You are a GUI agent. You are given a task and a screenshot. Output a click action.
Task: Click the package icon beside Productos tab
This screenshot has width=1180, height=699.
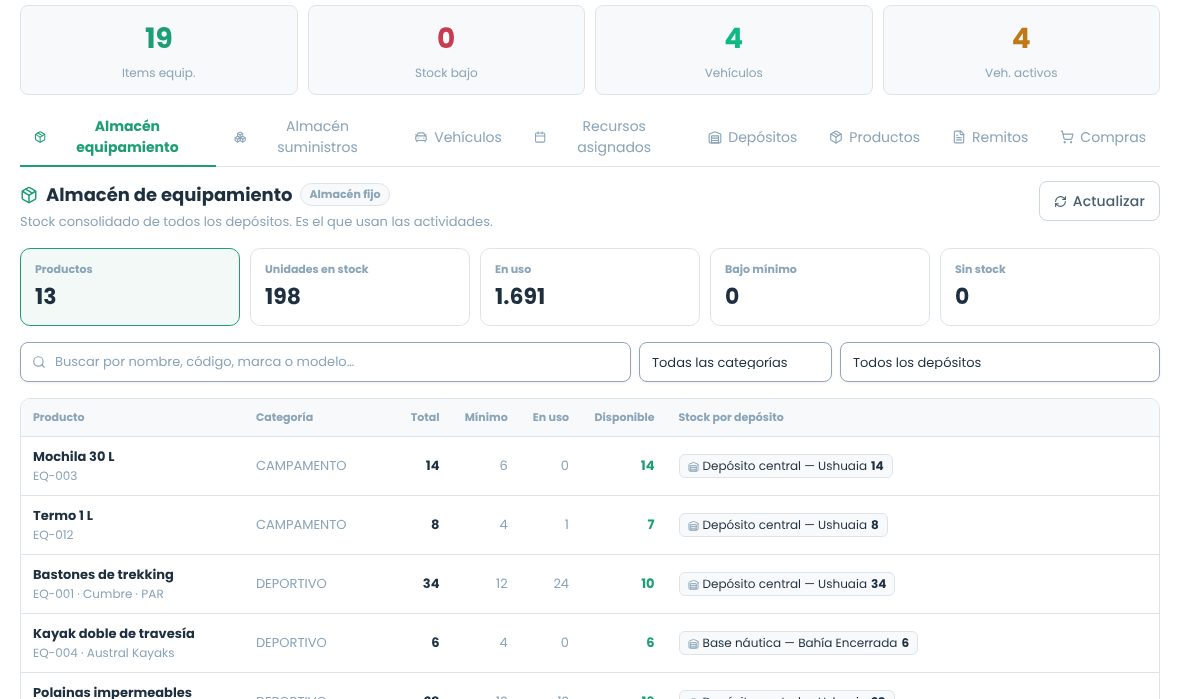click(835, 137)
